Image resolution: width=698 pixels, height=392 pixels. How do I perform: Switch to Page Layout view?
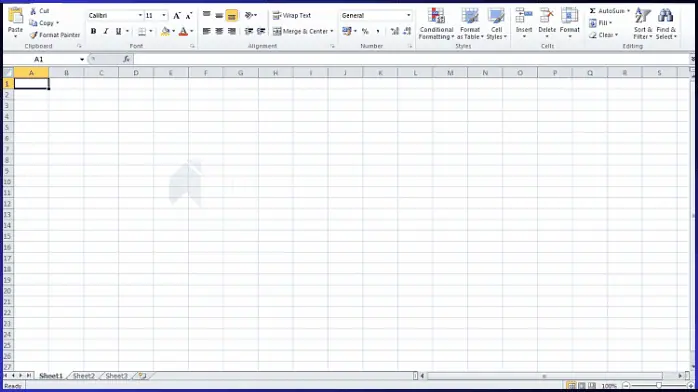tap(582, 385)
